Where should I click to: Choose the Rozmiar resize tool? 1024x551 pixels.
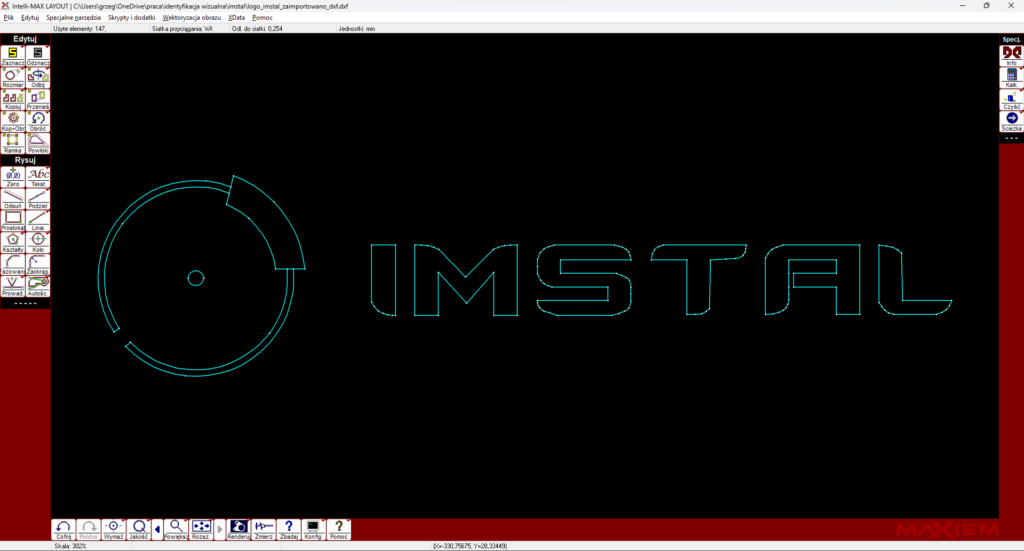[12, 78]
